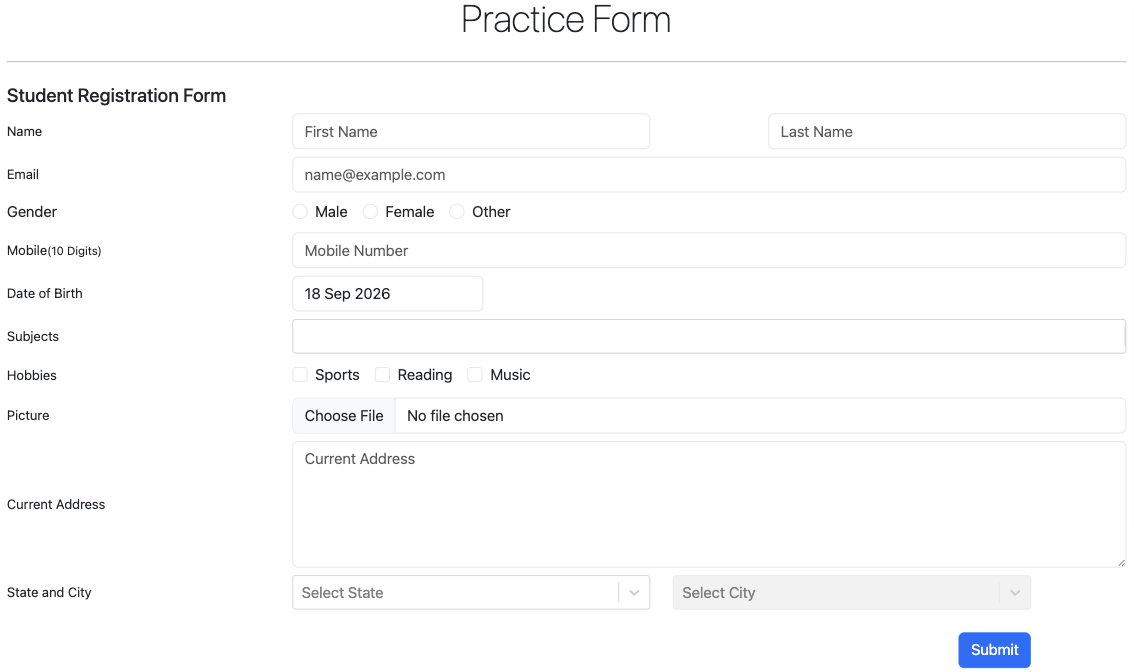The width and height of the screenshot is (1134, 672).
Task: Click the Email row label
Action: (x=23, y=174)
